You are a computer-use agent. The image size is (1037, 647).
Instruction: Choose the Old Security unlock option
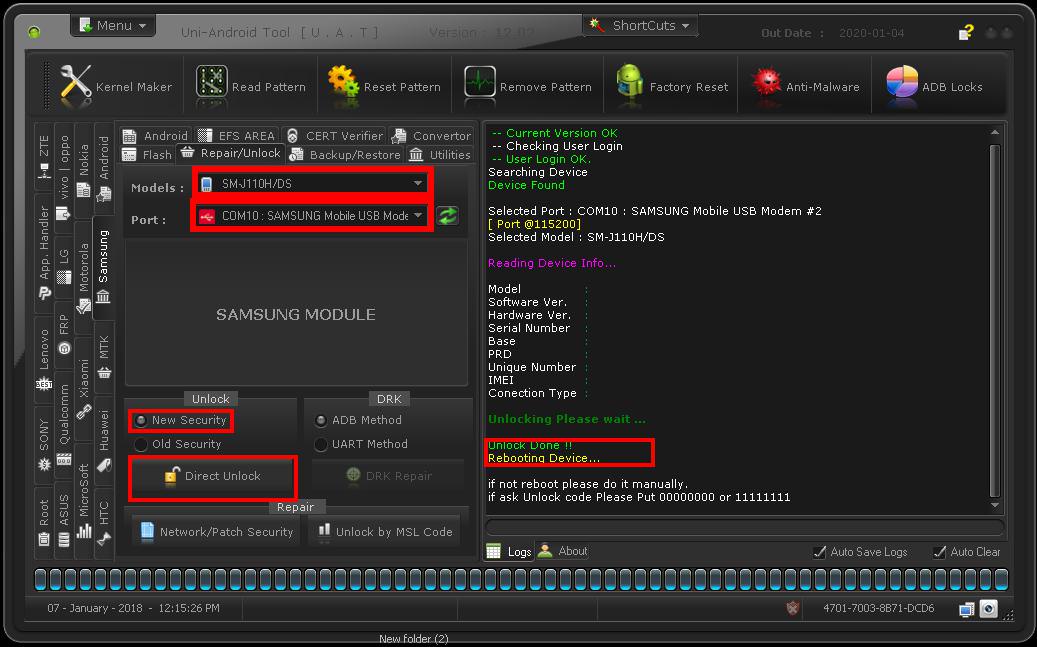(142, 444)
